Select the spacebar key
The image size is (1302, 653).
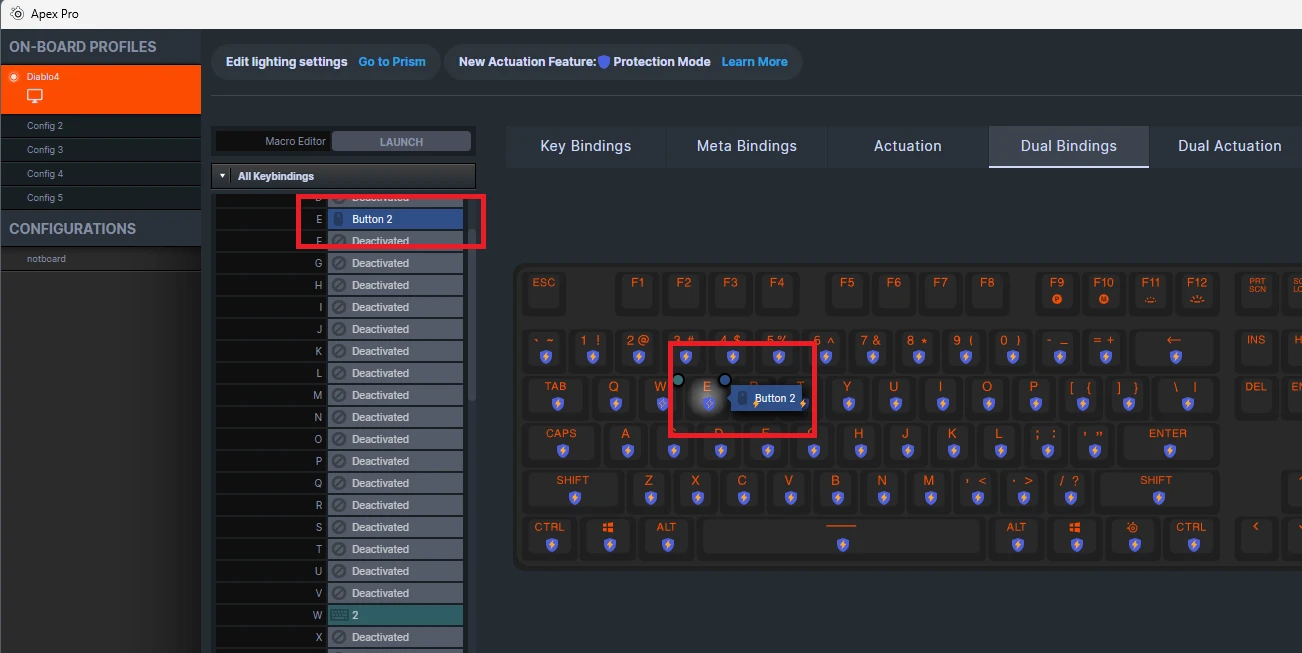pos(841,537)
